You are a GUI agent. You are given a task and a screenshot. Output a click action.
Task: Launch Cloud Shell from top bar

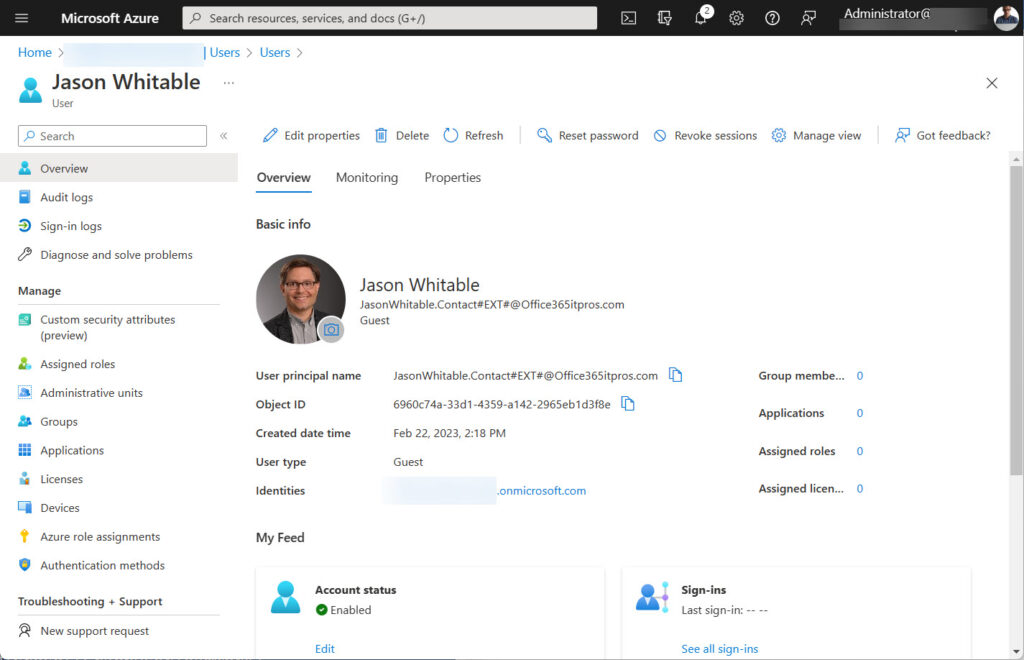coord(628,18)
